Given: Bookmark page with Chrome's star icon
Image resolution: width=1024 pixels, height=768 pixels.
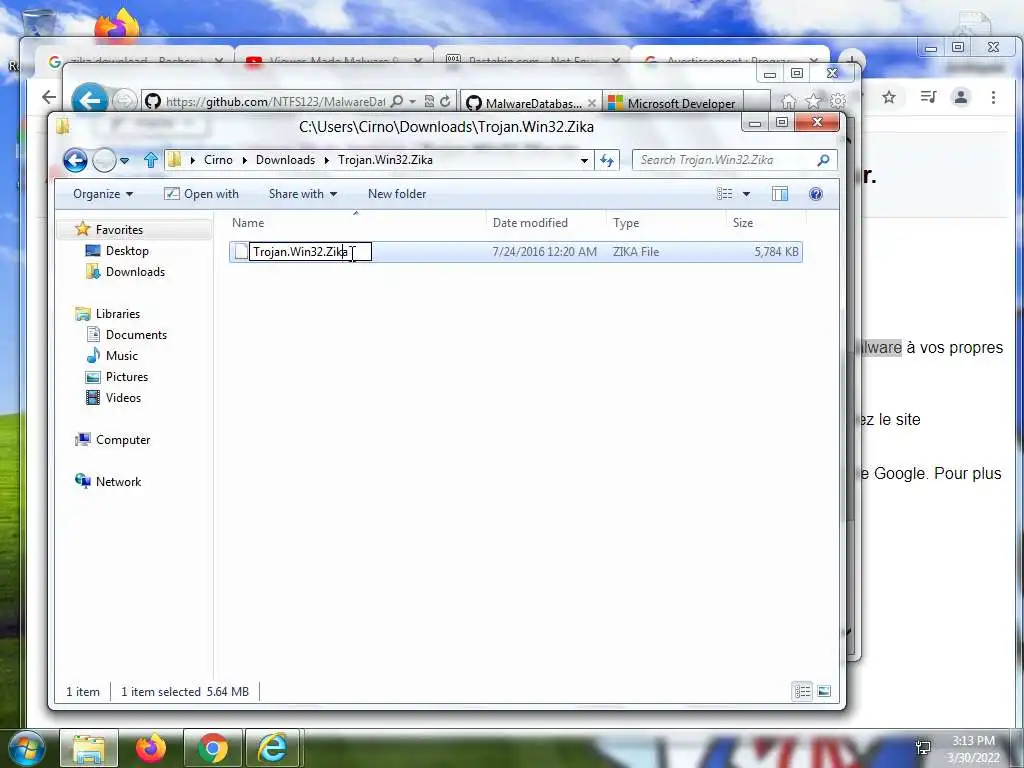Looking at the screenshot, I should coord(889,97).
